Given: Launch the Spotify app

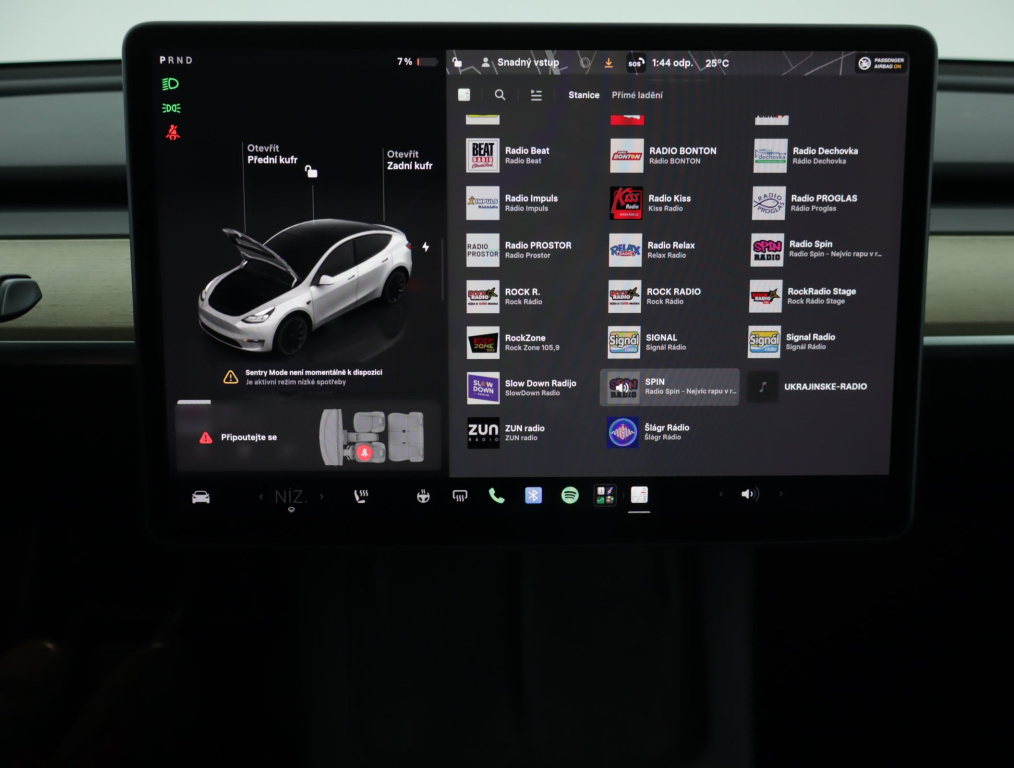Looking at the screenshot, I should point(570,496).
